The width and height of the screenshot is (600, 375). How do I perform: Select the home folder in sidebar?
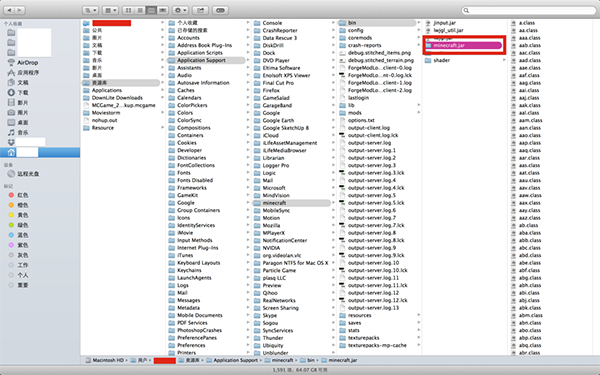40,152
